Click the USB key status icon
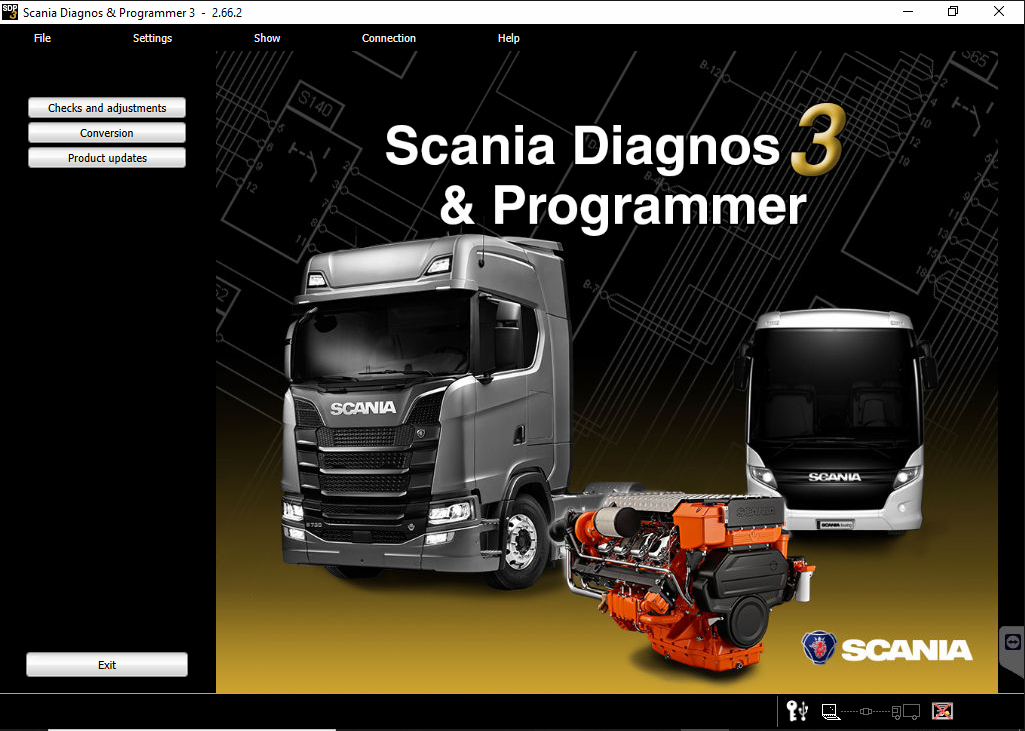The height and width of the screenshot is (731, 1025). pos(796,711)
